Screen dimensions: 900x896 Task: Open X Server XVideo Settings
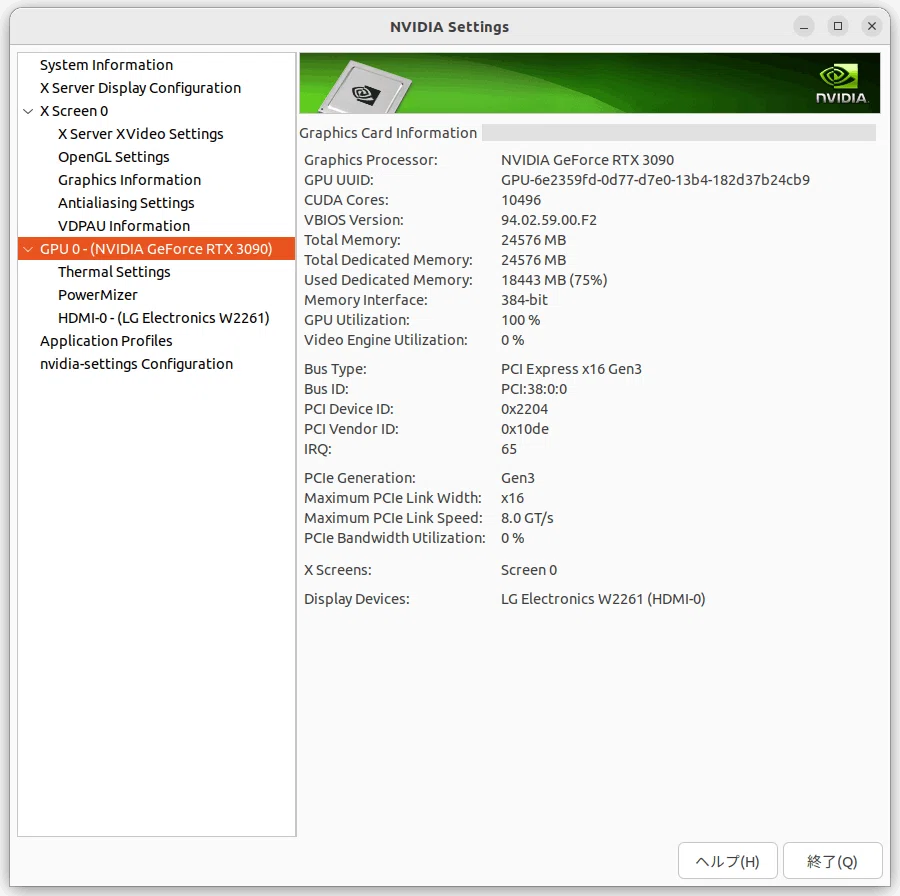141,134
